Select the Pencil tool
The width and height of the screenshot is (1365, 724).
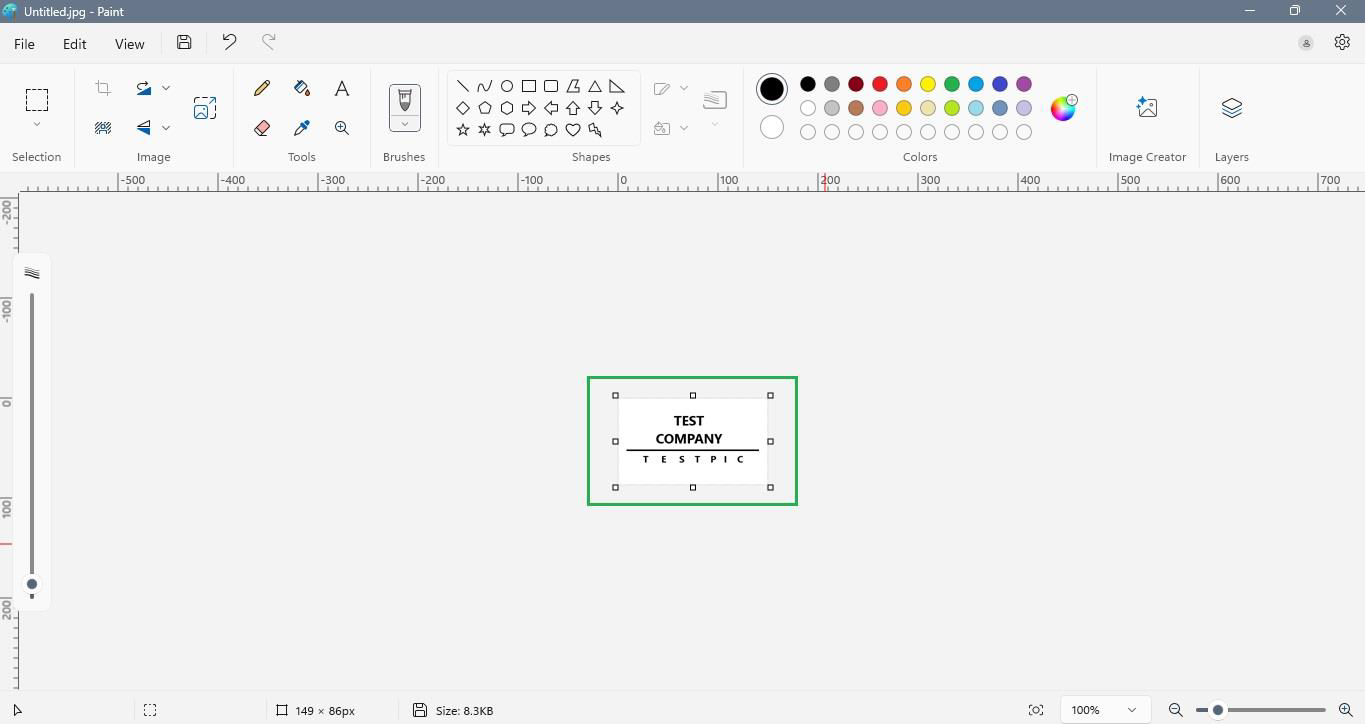coord(262,88)
